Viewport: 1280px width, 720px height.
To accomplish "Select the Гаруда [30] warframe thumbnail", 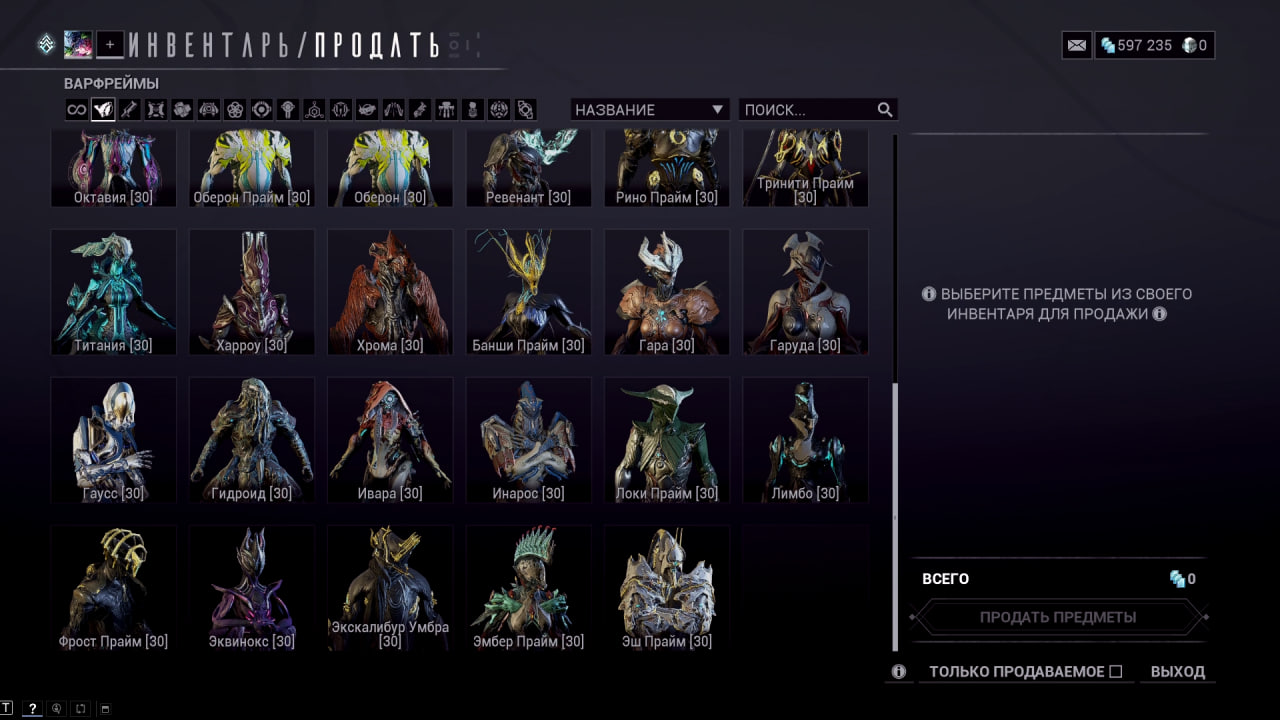I will tap(806, 292).
